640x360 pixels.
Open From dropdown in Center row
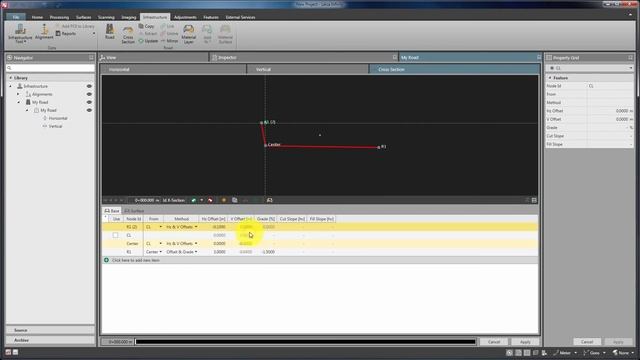pyautogui.click(x=160, y=244)
